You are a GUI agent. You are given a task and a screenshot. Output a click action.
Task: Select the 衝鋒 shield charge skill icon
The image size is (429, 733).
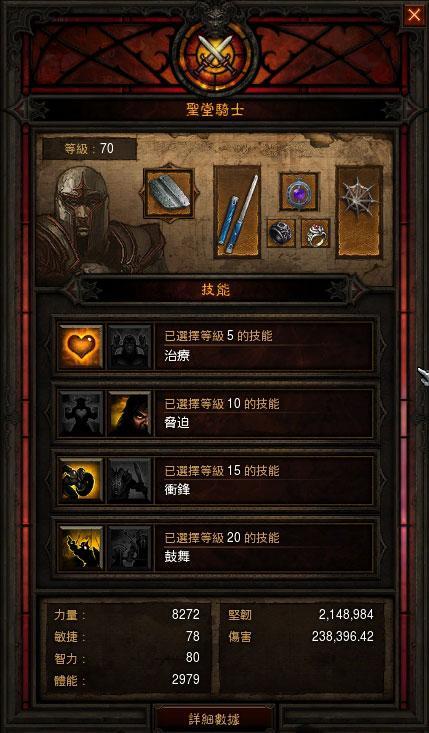[81, 481]
